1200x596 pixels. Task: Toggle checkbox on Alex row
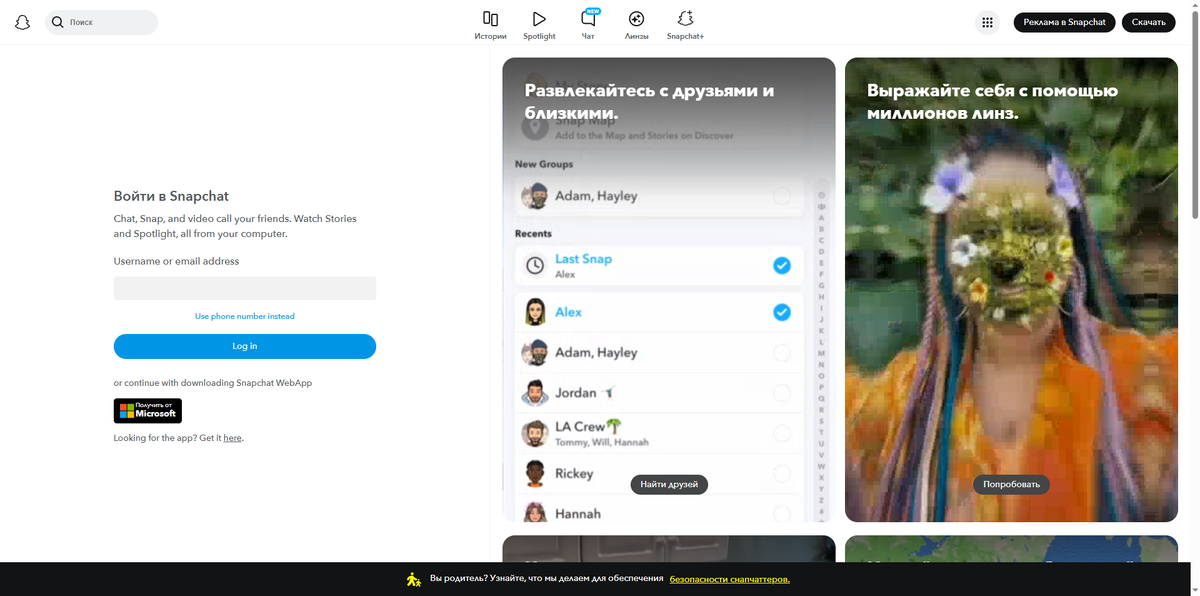coord(782,312)
